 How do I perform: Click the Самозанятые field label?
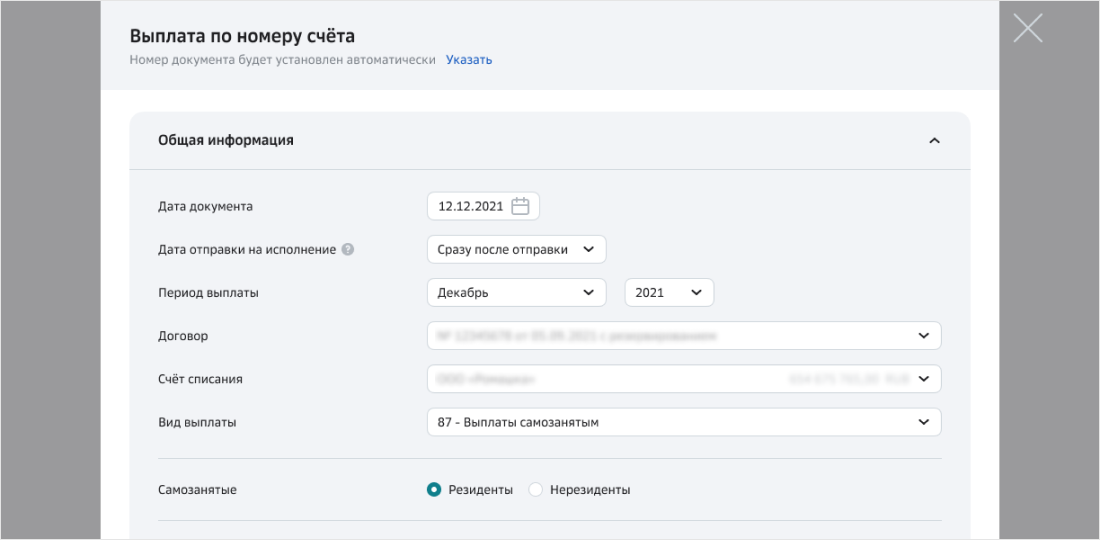click(x=197, y=490)
